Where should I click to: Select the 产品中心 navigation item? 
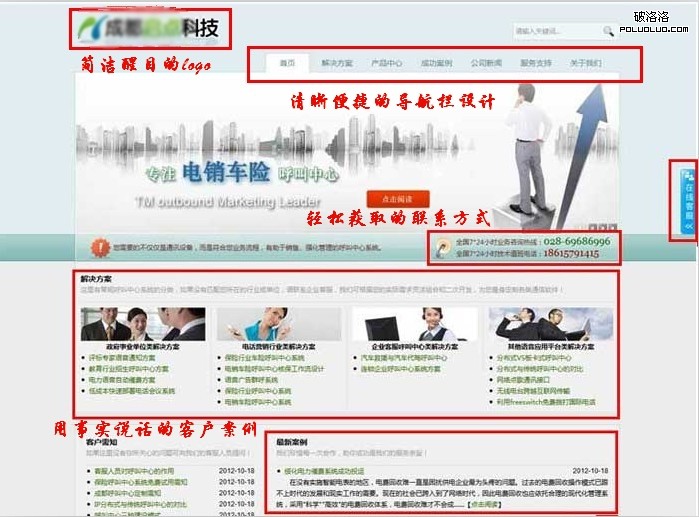click(x=386, y=64)
